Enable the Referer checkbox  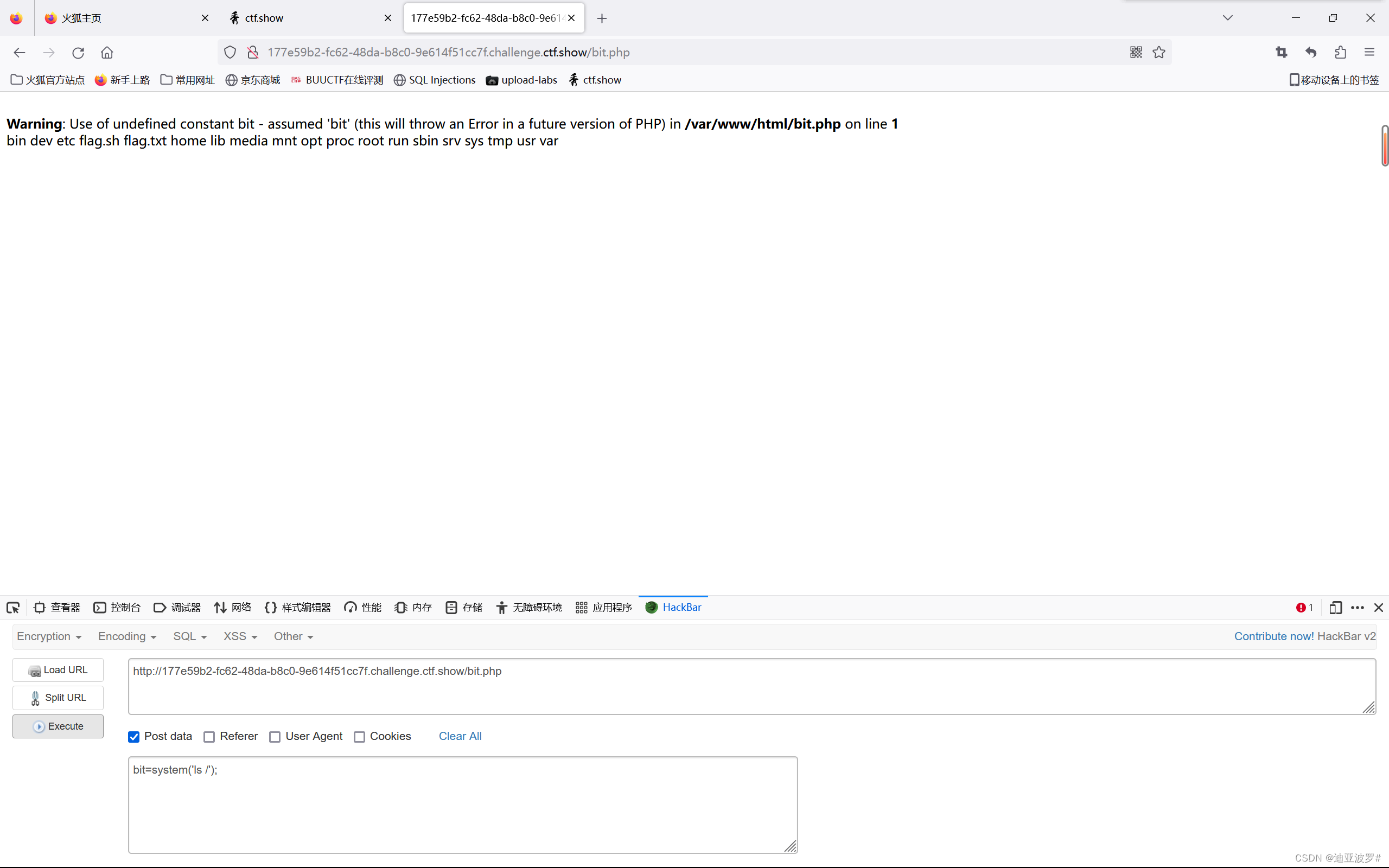209,737
